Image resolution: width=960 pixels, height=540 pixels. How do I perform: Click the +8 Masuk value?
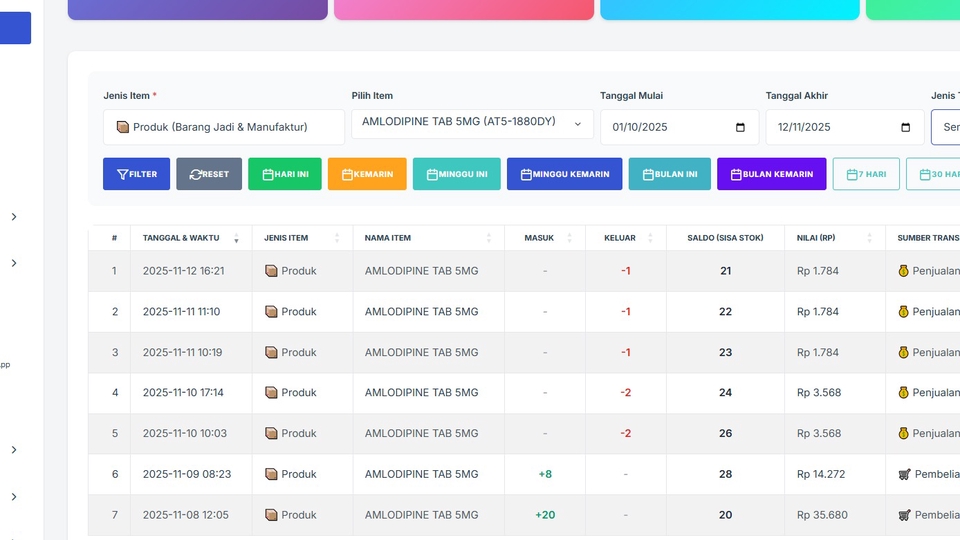point(545,474)
